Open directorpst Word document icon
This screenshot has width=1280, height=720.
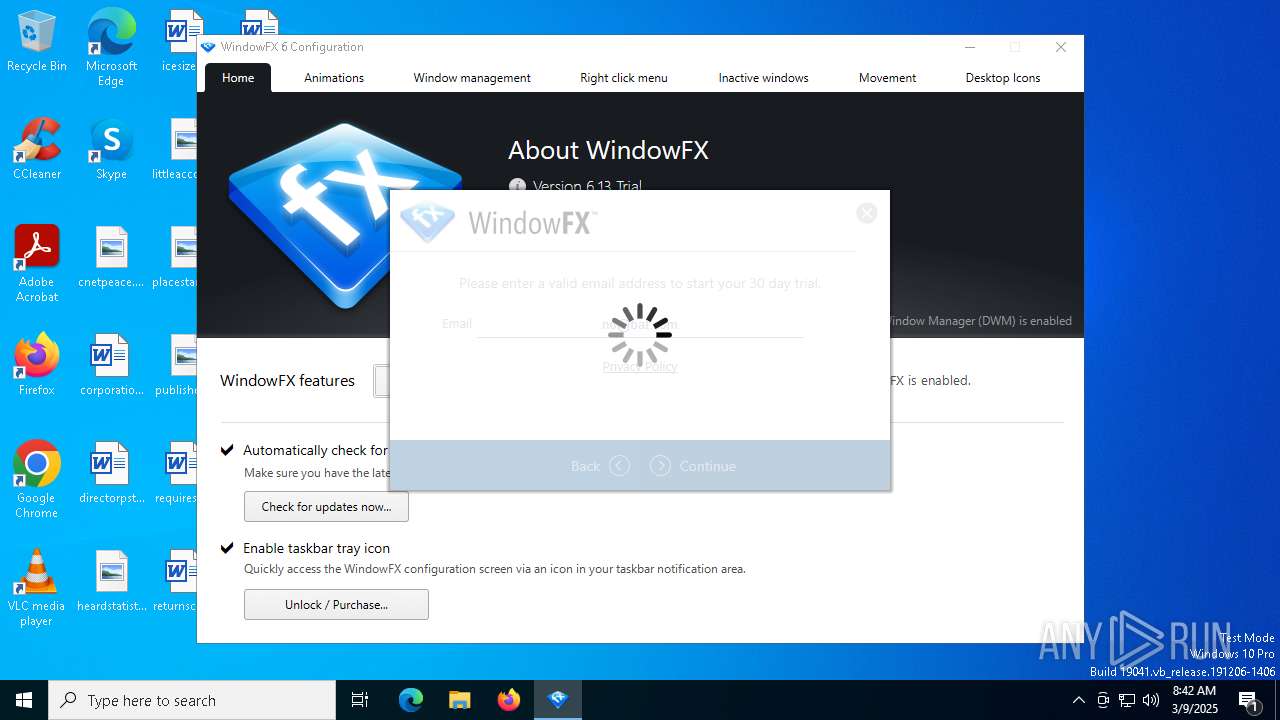tap(111, 474)
